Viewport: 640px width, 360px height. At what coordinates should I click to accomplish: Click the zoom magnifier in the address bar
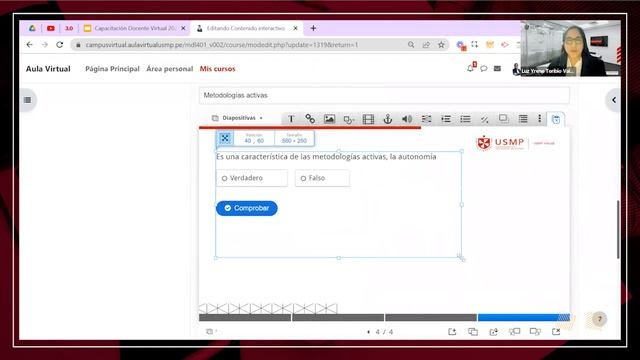(x=411, y=44)
